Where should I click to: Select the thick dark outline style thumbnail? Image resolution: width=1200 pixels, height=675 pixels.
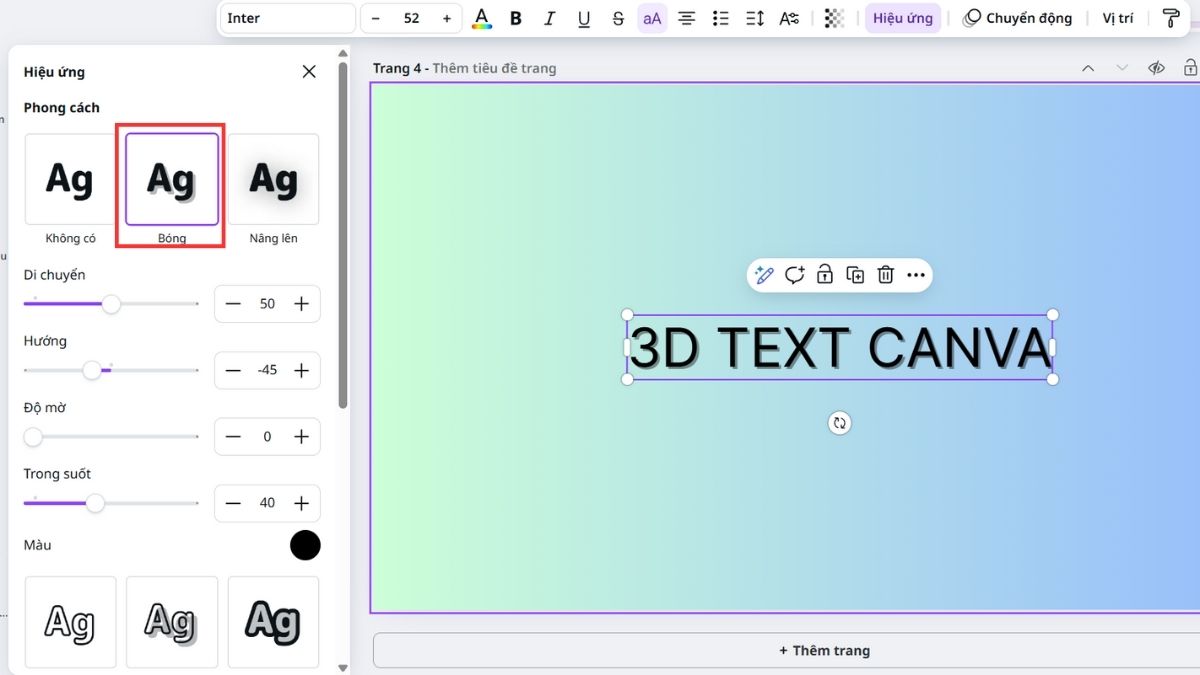pos(273,622)
